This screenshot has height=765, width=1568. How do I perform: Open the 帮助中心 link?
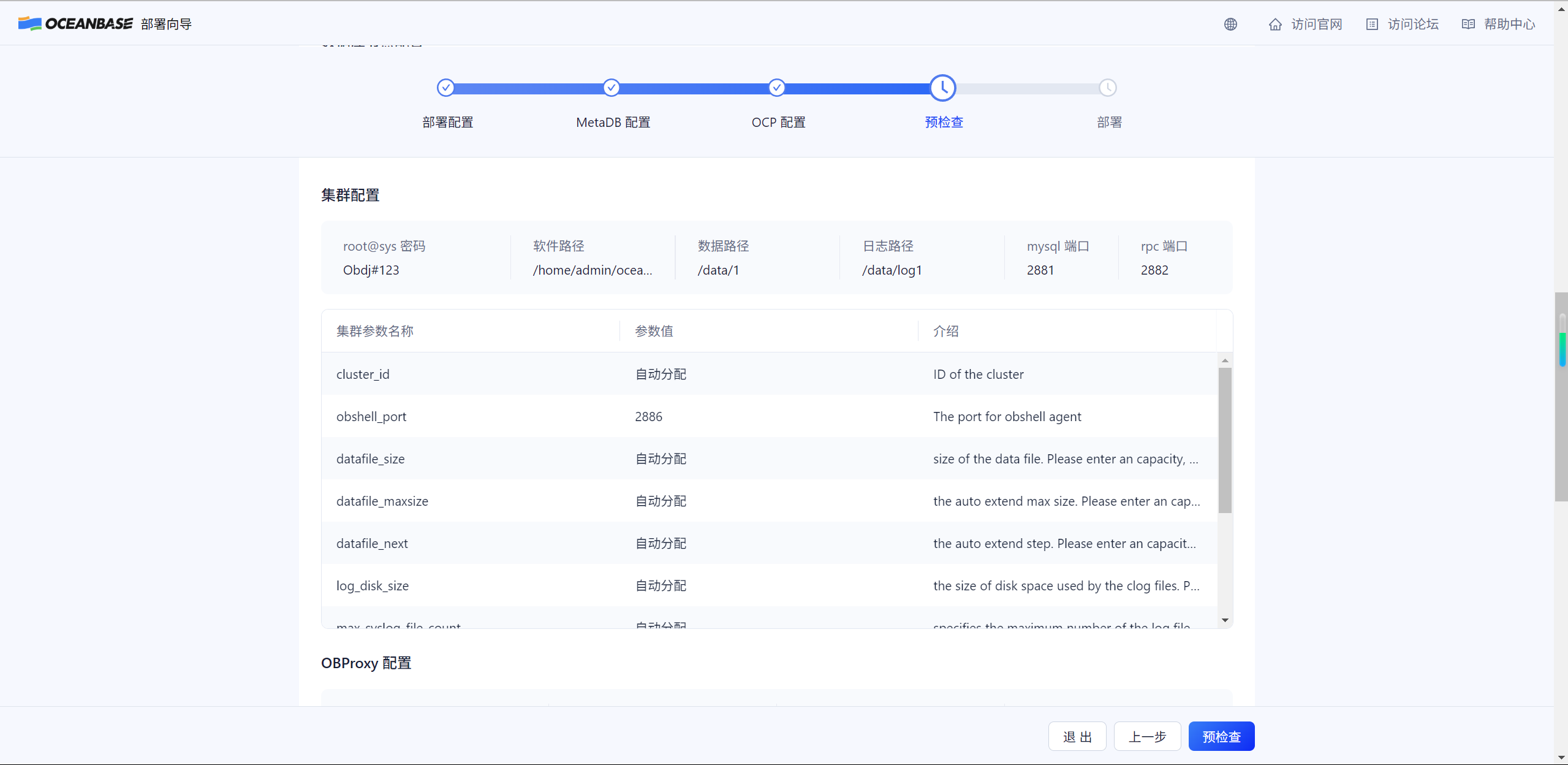click(x=1510, y=24)
